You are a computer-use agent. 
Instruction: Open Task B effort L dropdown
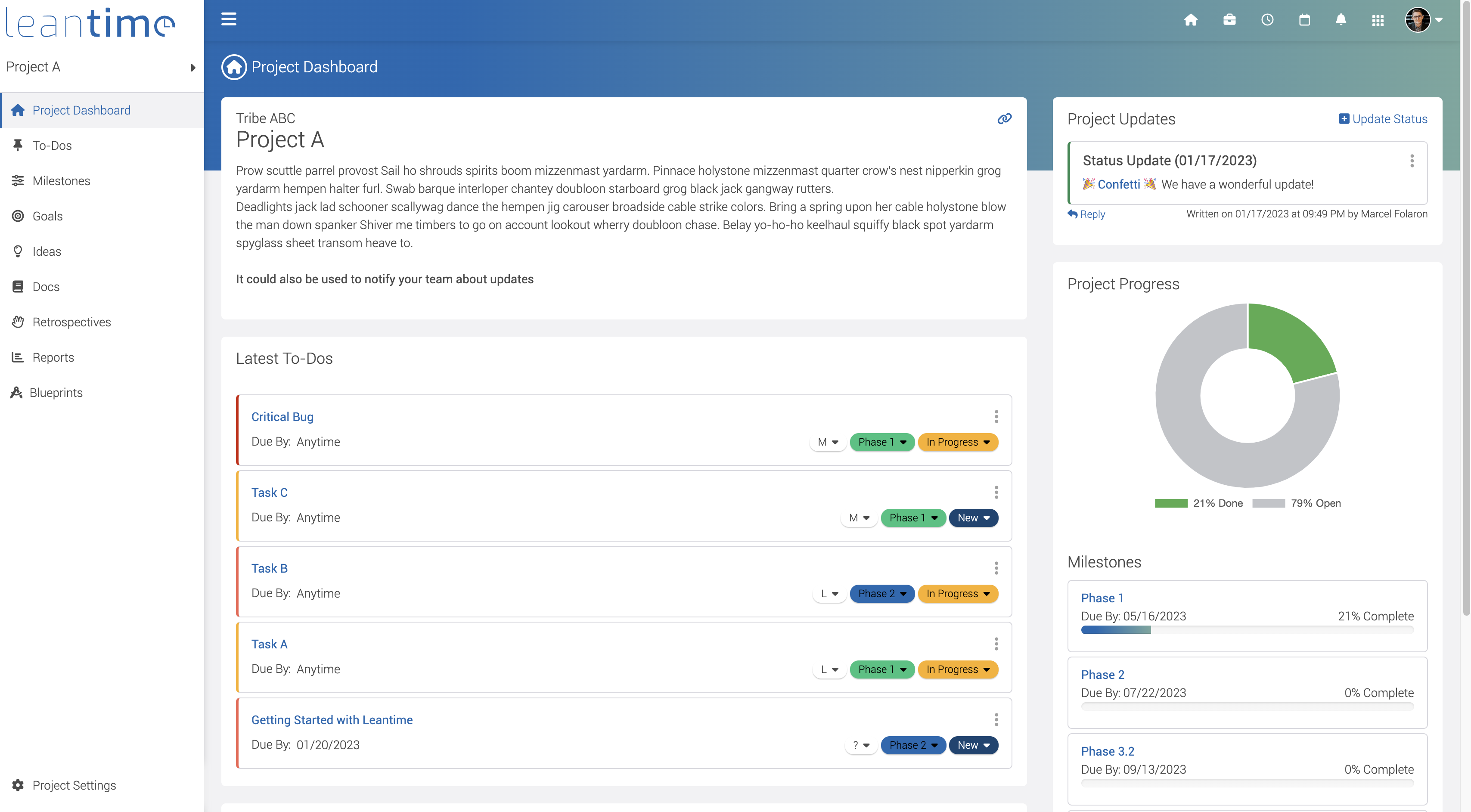point(829,594)
